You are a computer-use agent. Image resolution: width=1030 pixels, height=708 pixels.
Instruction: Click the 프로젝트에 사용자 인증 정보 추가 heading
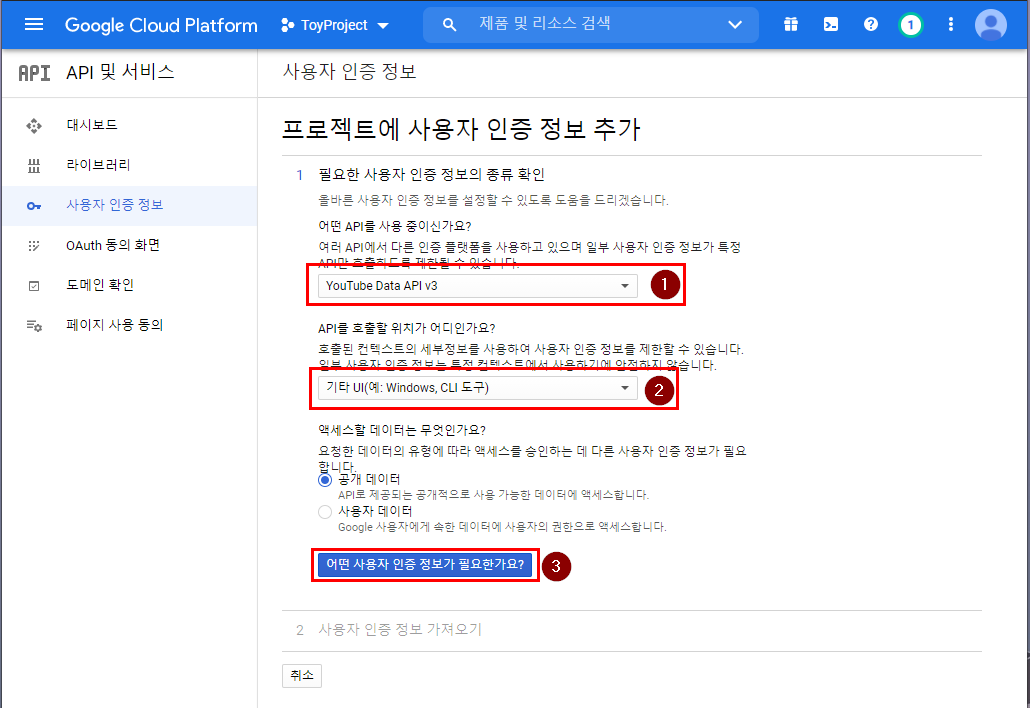pos(460,129)
